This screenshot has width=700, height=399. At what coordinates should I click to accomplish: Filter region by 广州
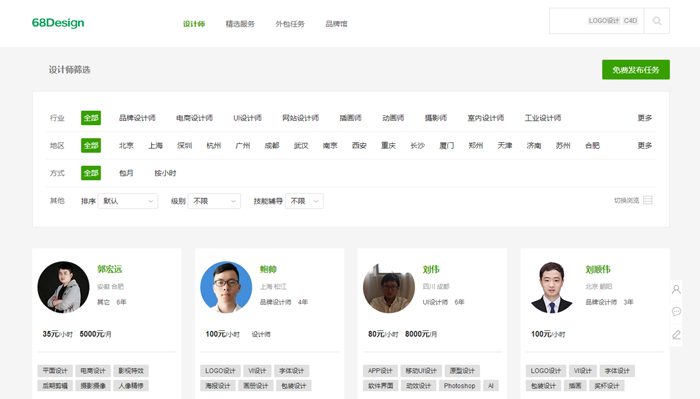tap(243, 145)
